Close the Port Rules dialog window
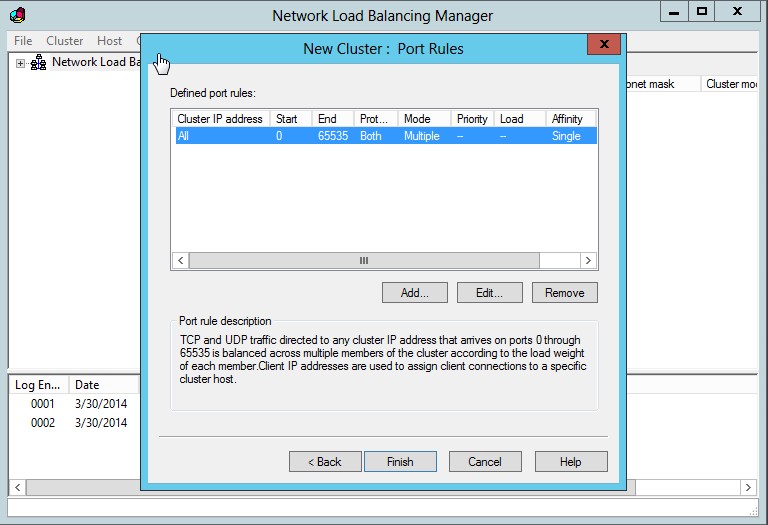 point(600,45)
